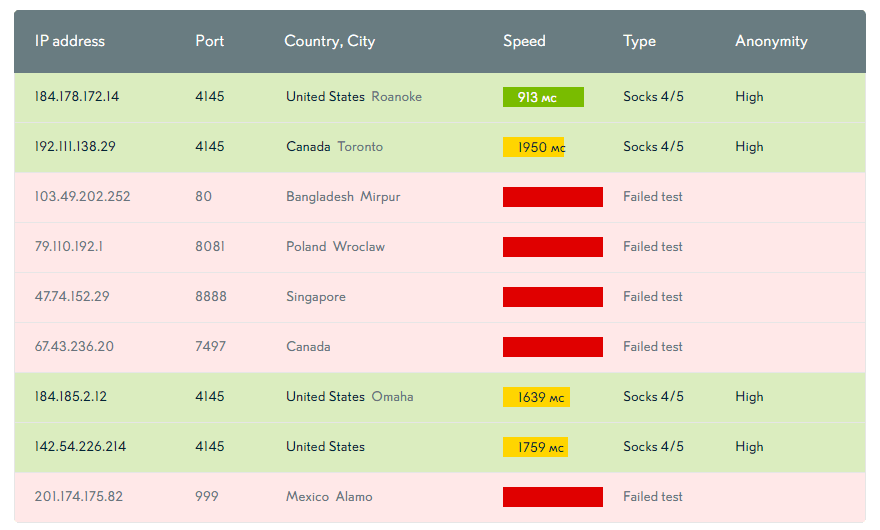The image size is (880, 530).
Task: Click the 1639 ms speed bar for Omaha
Action: tap(537, 397)
